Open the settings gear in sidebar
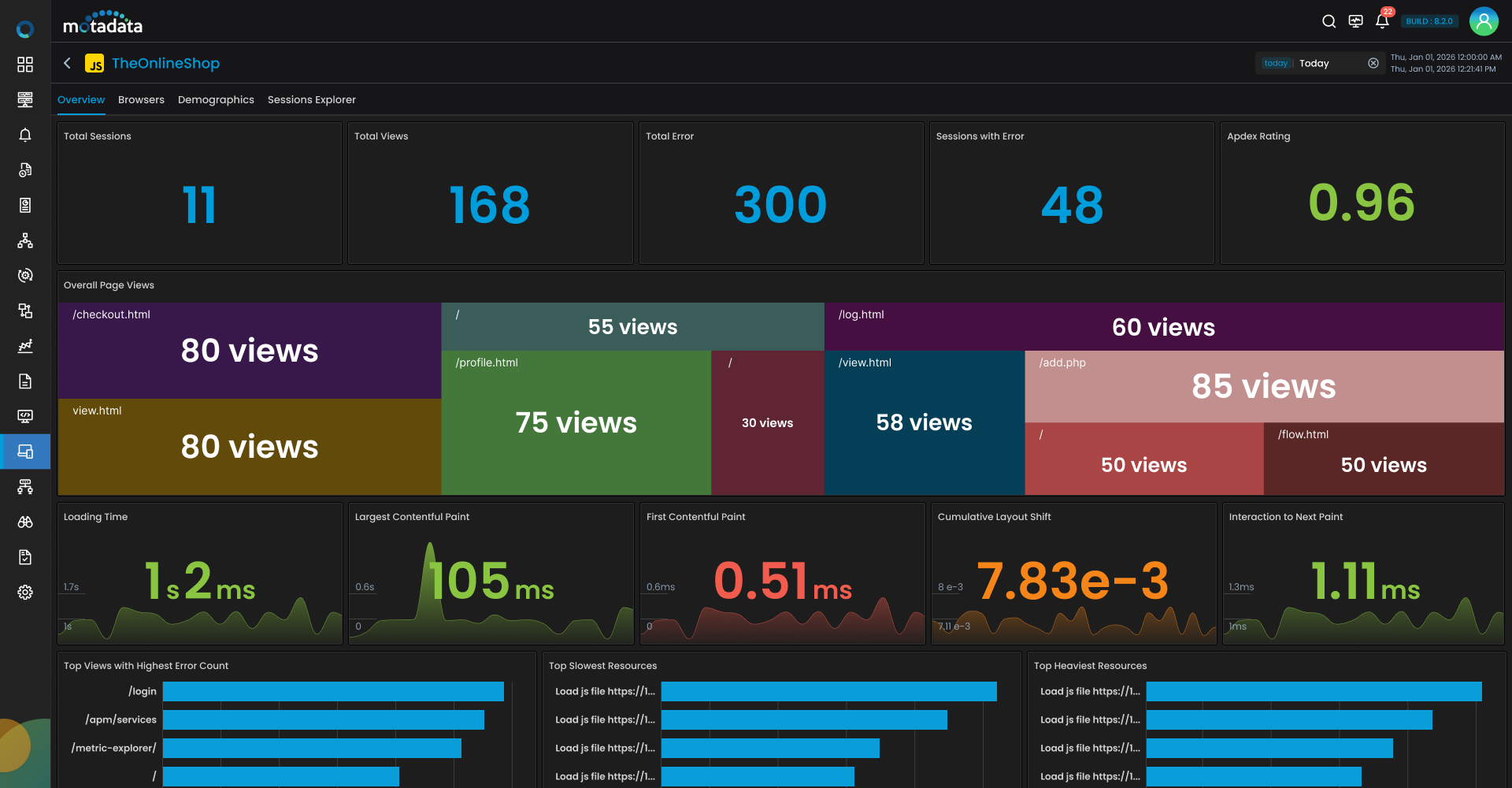Screen dimensions: 1512x788 [x=25, y=593]
